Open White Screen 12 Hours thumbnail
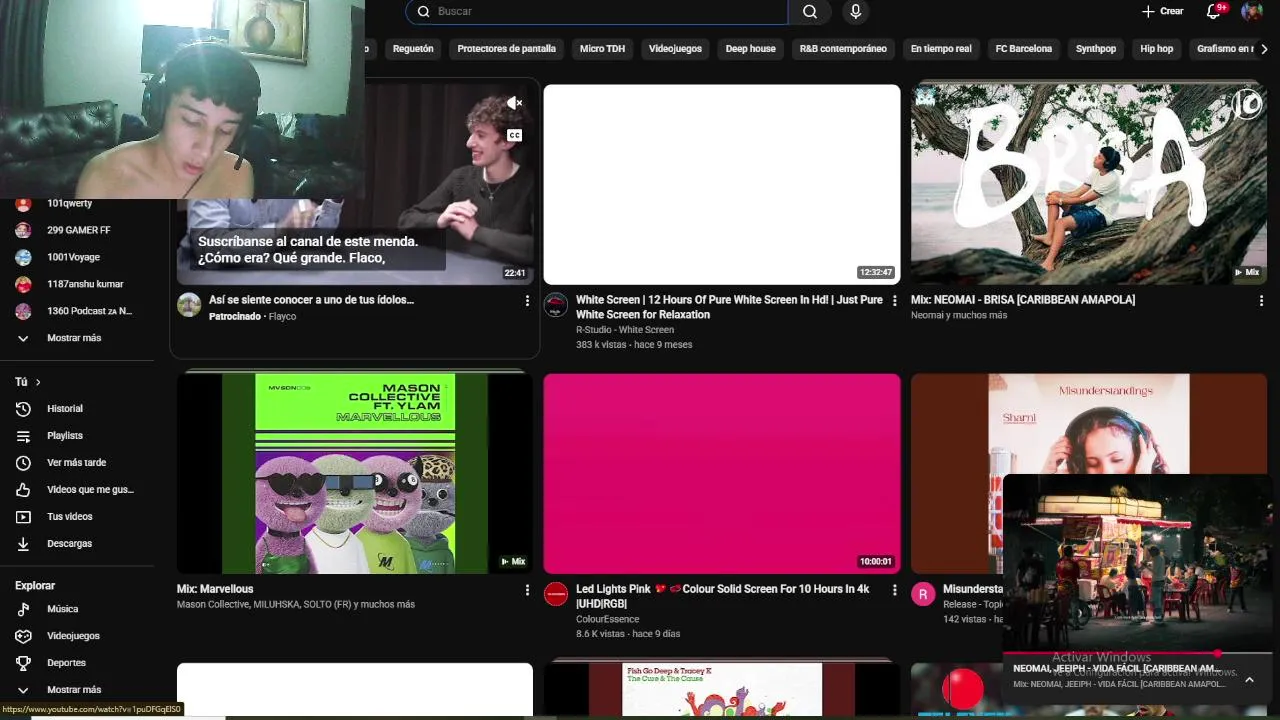The height and width of the screenshot is (720, 1280). tap(722, 184)
